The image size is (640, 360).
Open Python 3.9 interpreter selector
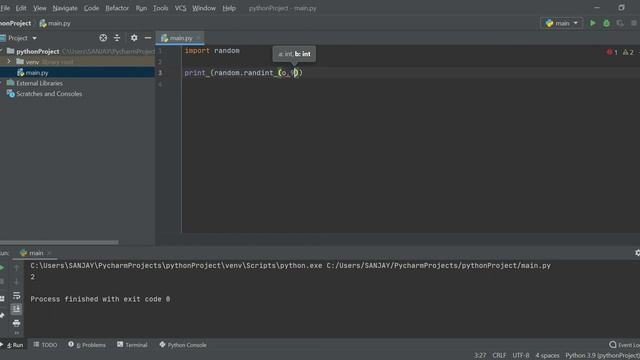coord(602,355)
